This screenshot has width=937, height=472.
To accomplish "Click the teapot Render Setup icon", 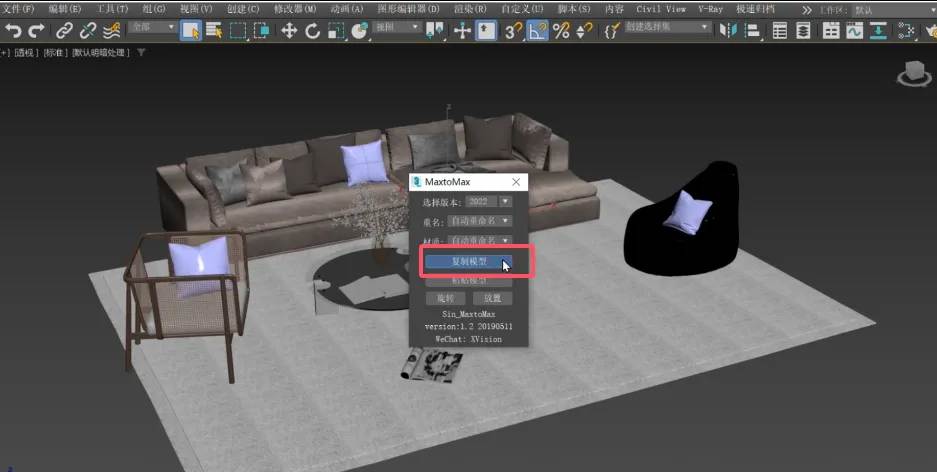I will click(x=931, y=30).
